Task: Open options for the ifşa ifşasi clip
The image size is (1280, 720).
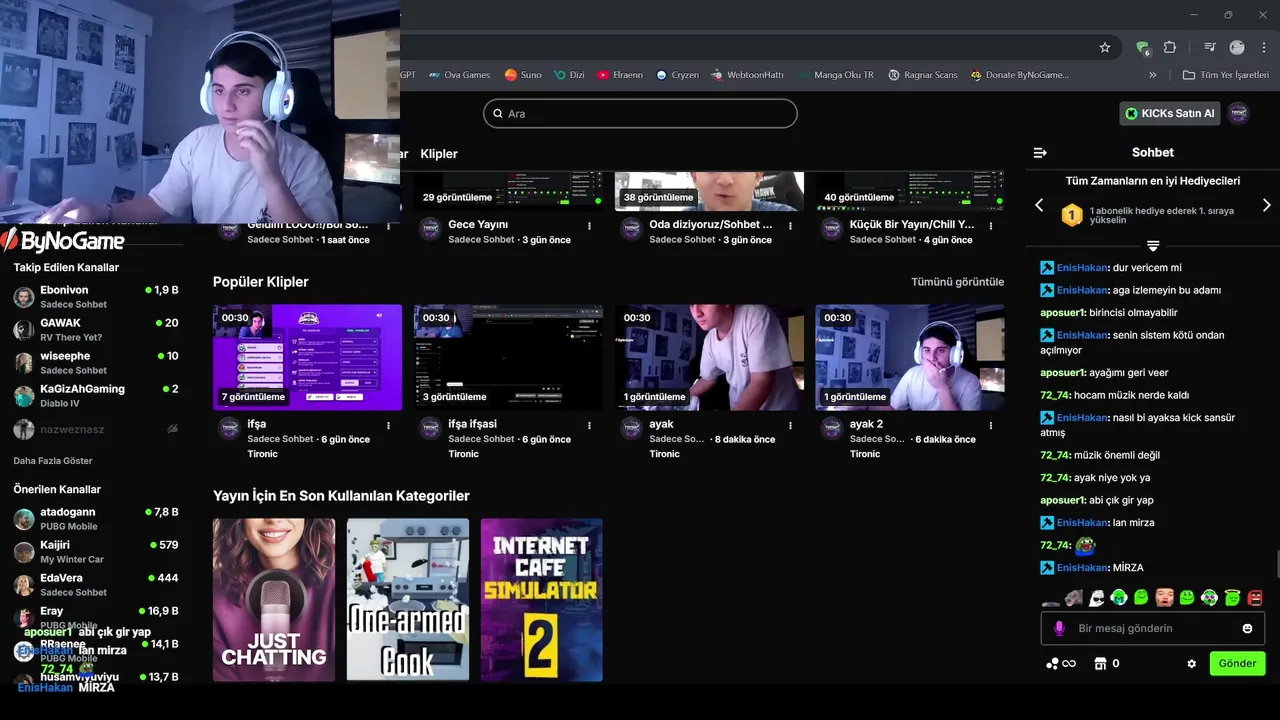Action: [x=589, y=426]
